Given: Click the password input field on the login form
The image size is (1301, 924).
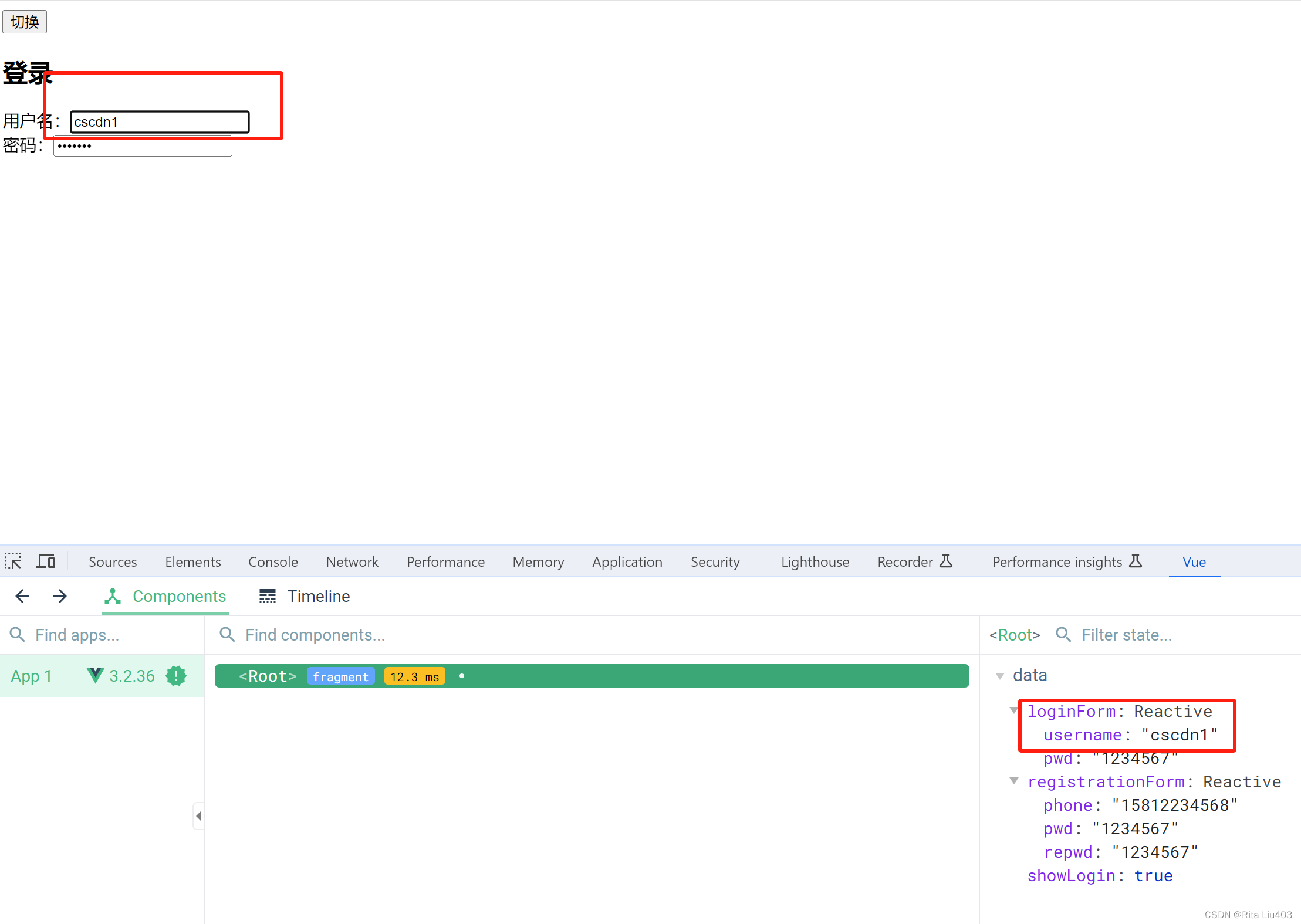Looking at the screenshot, I should pos(141,145).
